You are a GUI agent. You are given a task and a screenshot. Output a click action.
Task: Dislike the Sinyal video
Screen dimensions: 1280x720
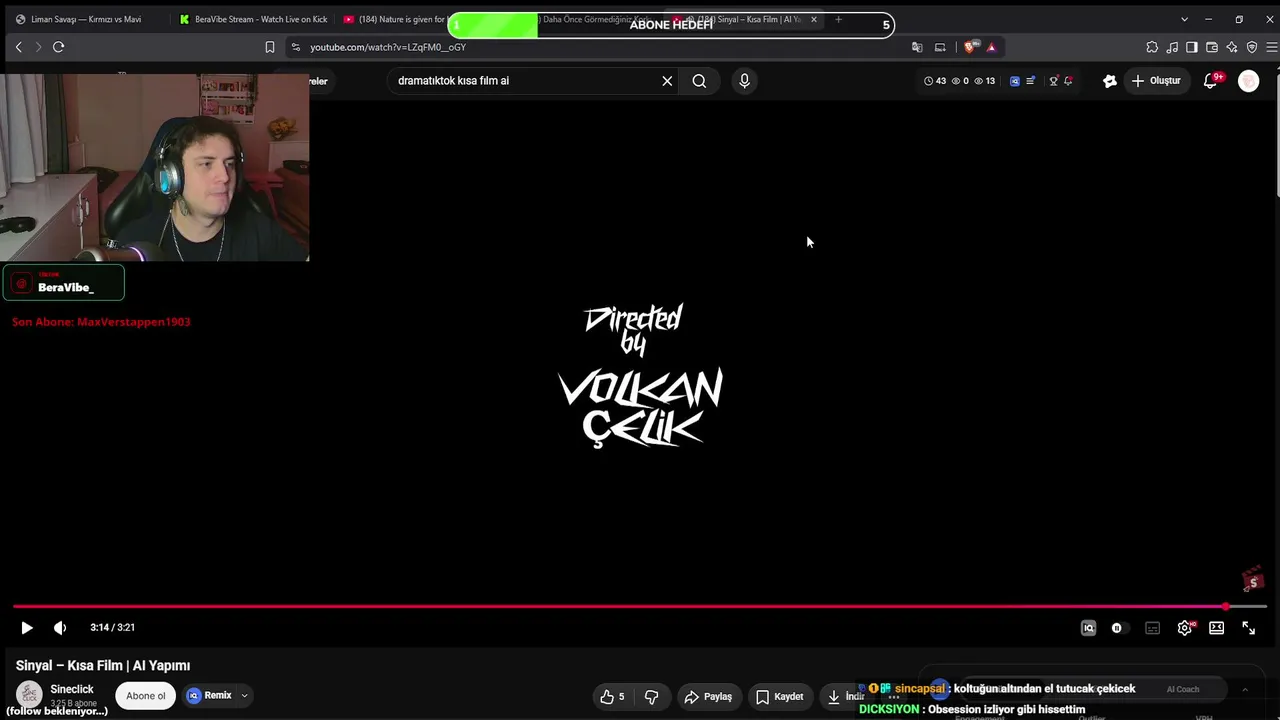point(652,697)
